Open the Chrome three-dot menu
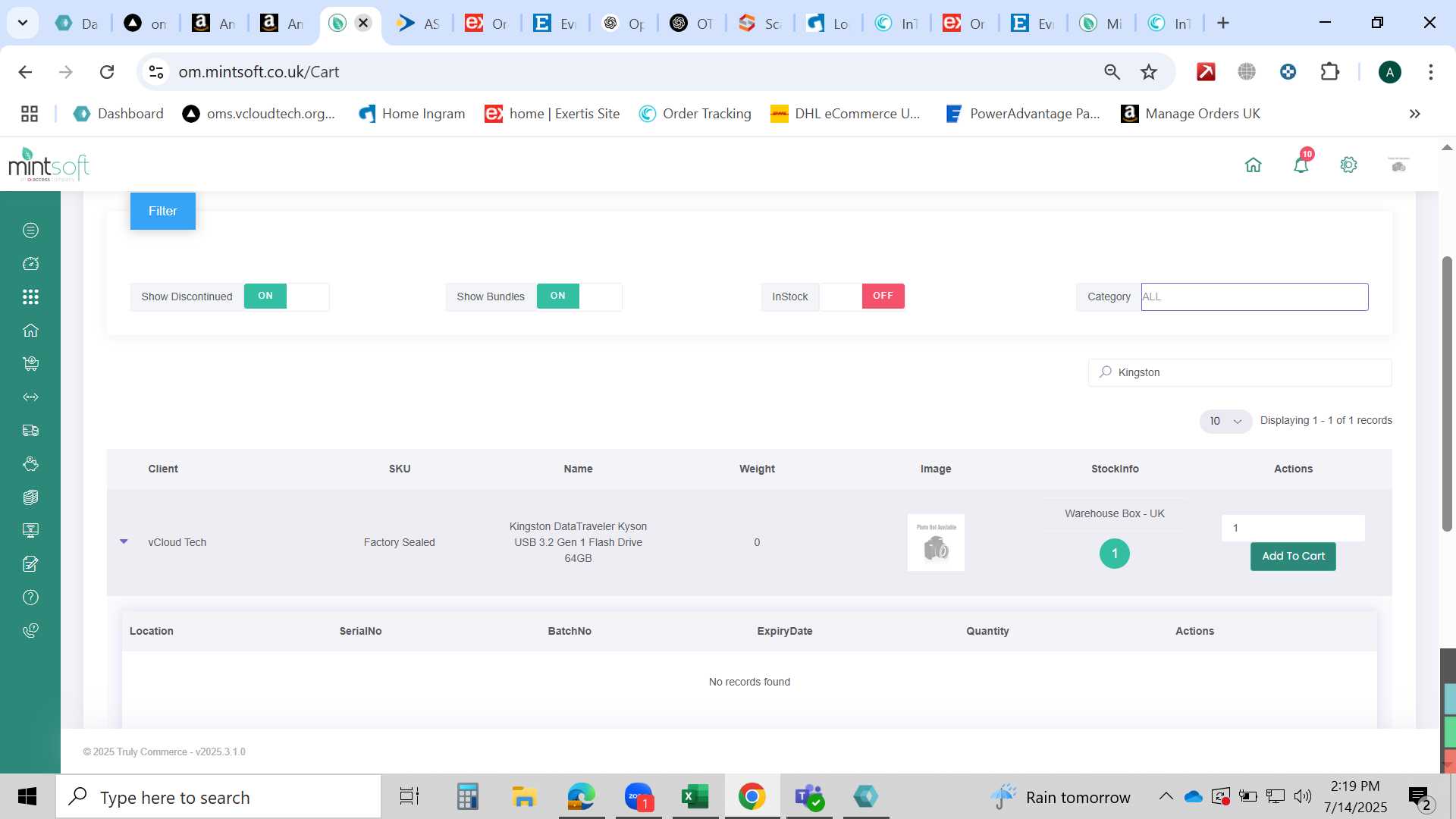1456x819 pixels. (x=1431, y=72)
